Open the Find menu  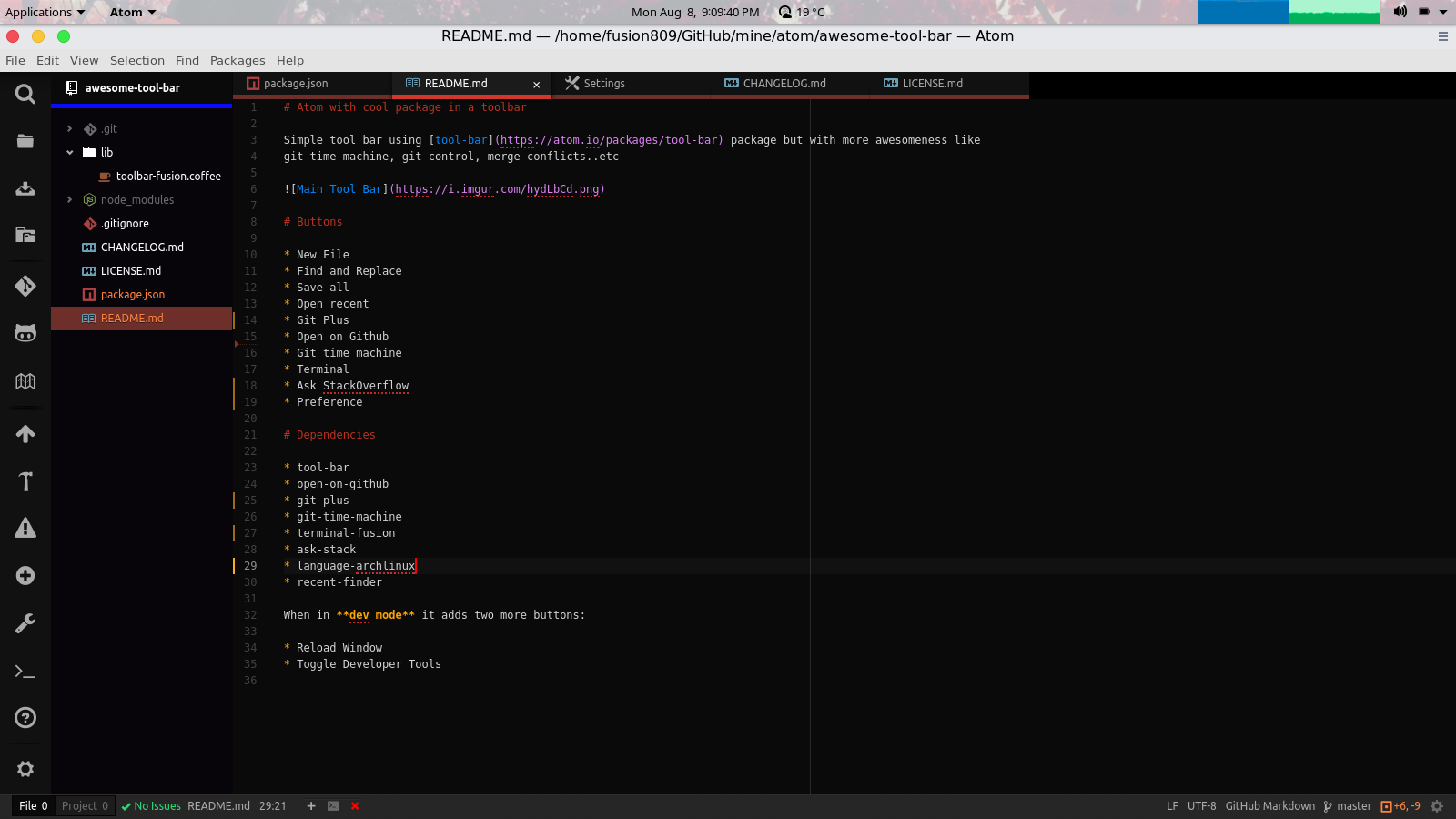point(187,60)
